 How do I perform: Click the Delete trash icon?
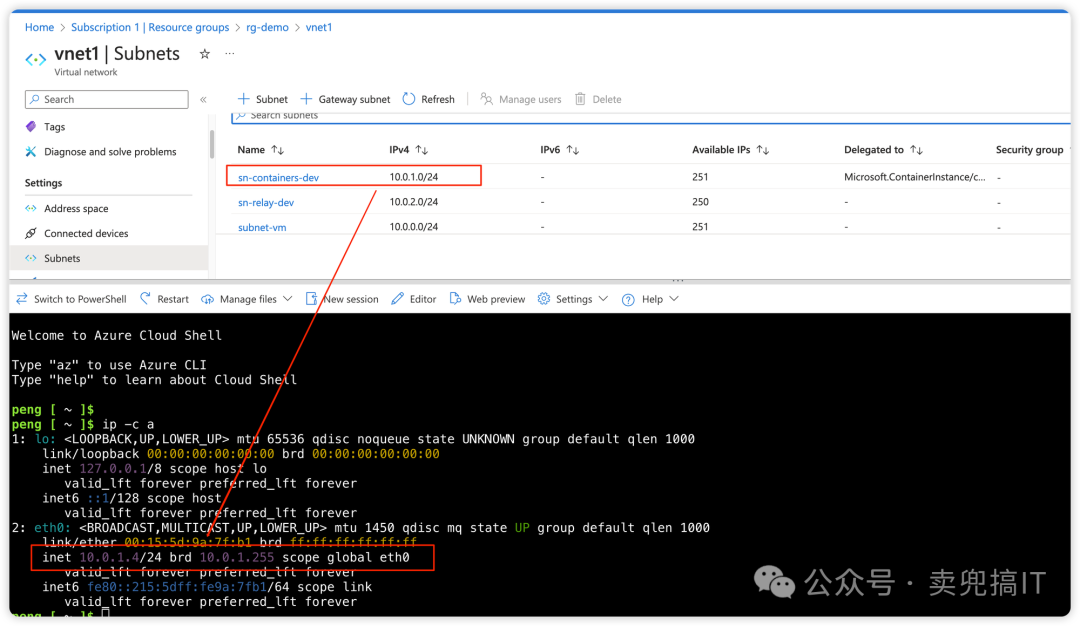(x=581, y=99)
